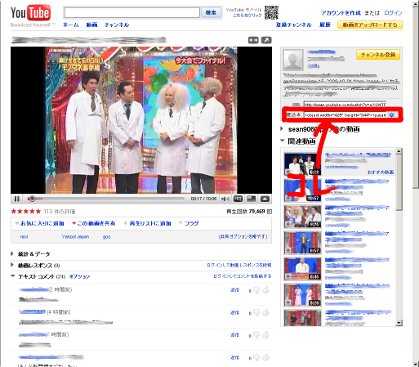Click 返信 on the 4 時間前 comment

(x=235, y=313)
